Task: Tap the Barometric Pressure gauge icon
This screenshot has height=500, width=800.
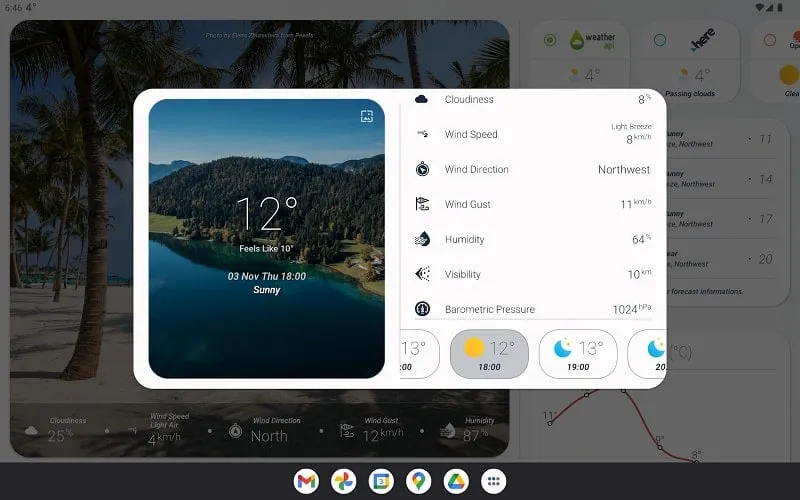Action: click(x=422, y=309)
